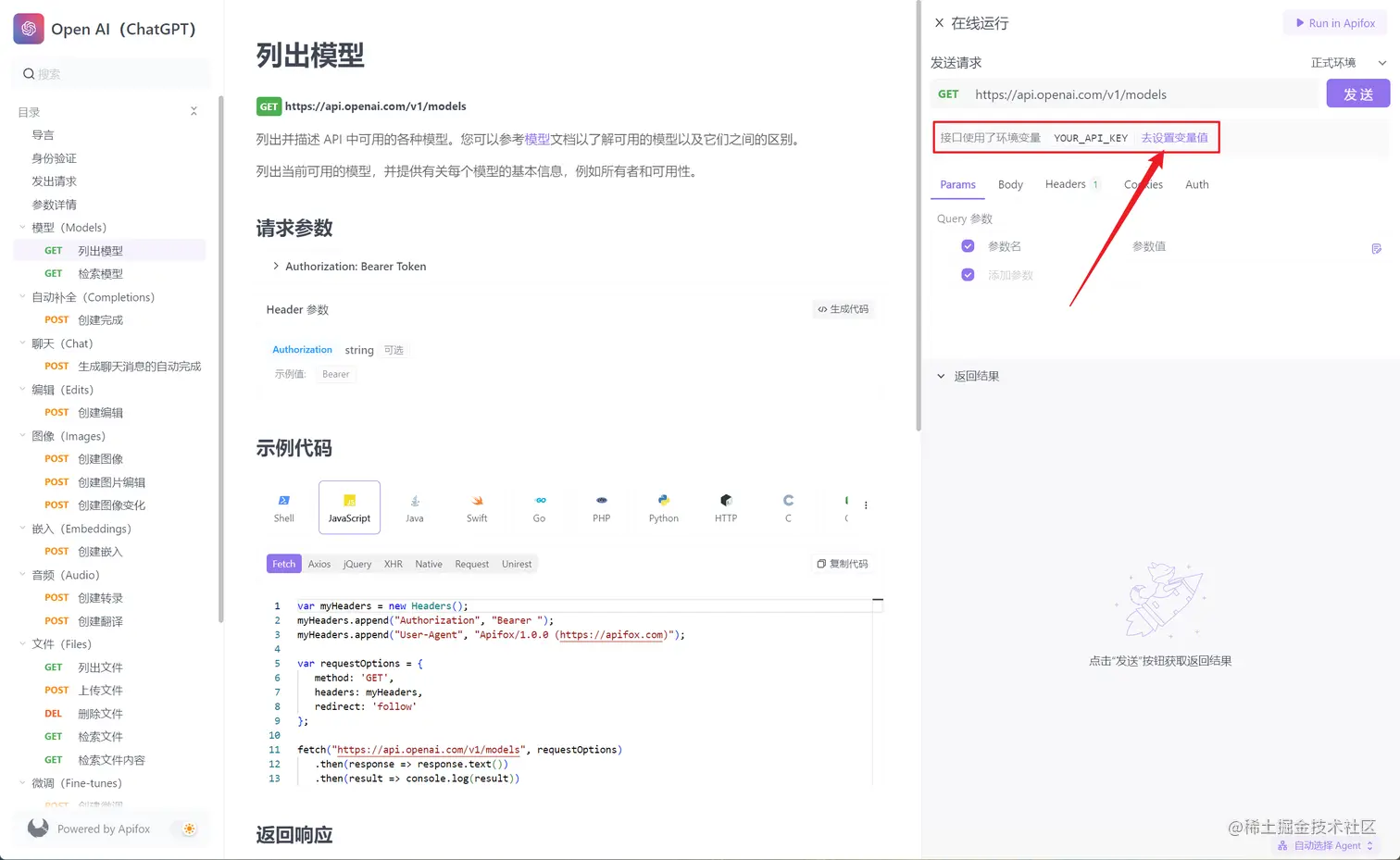Select the XHR code tab
1400x860 pixels.
394,564
